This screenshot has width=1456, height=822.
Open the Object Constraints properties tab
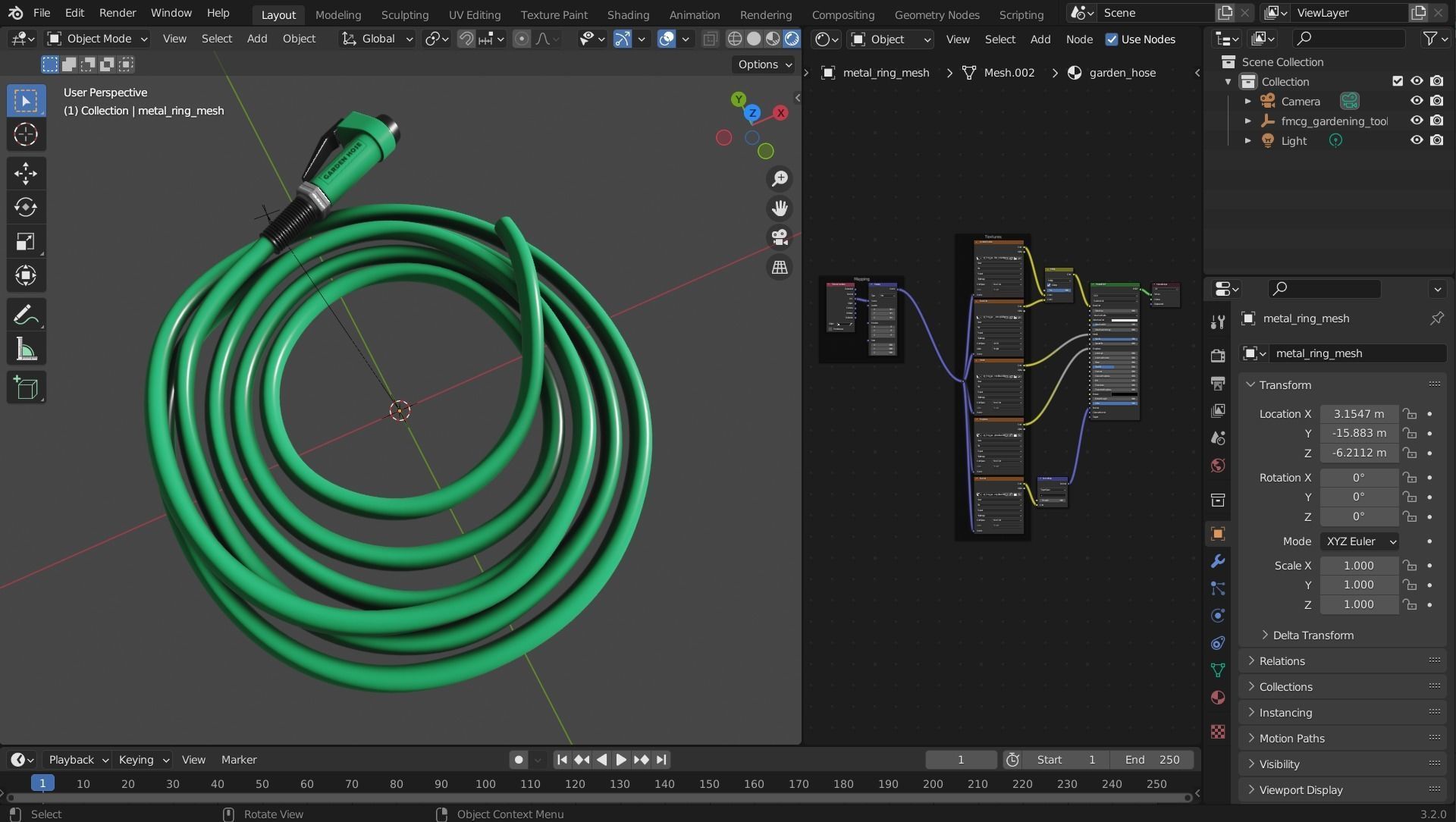click(1218, 643)
